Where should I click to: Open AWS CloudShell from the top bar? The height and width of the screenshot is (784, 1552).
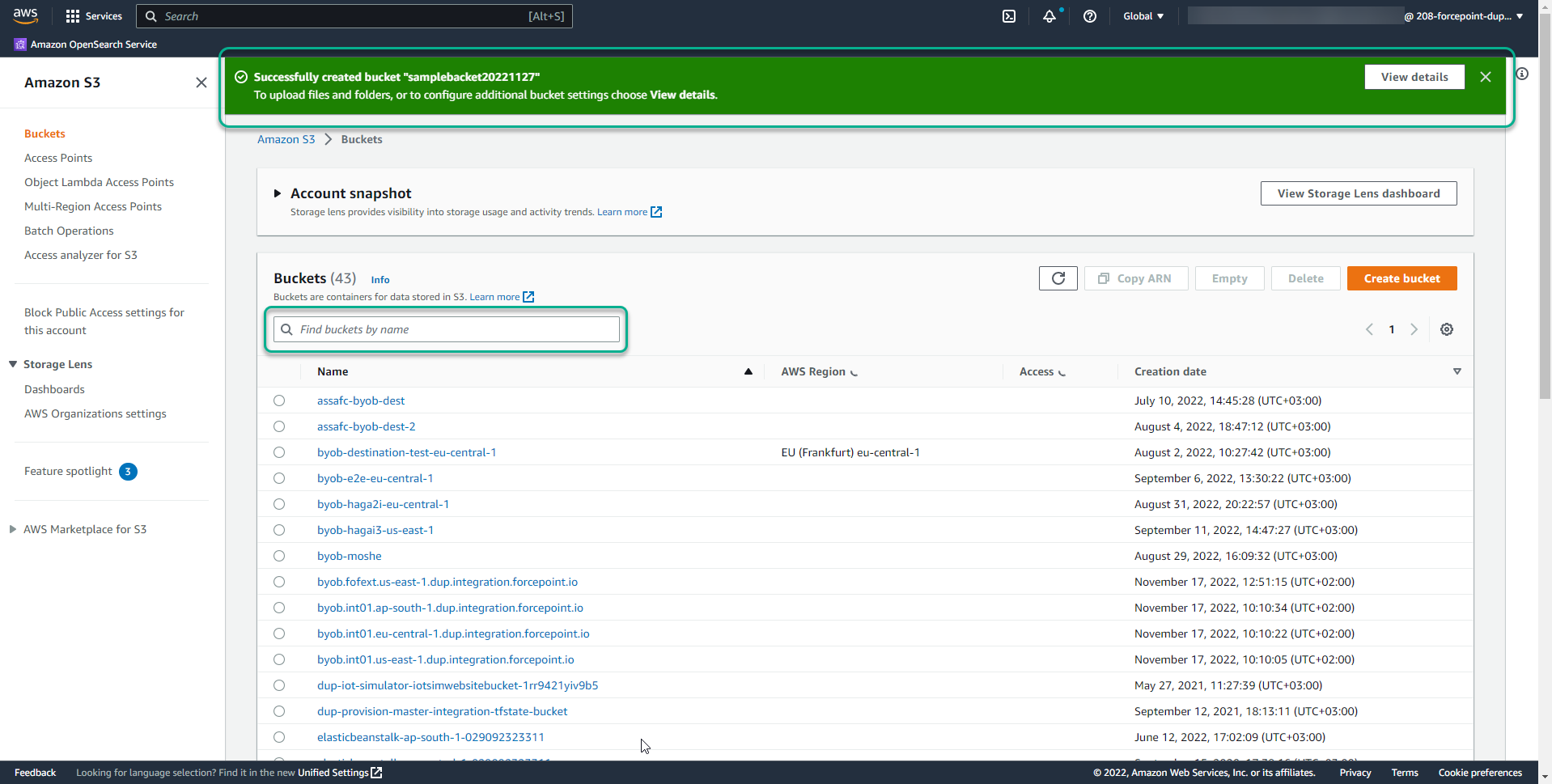[1008, 15]
